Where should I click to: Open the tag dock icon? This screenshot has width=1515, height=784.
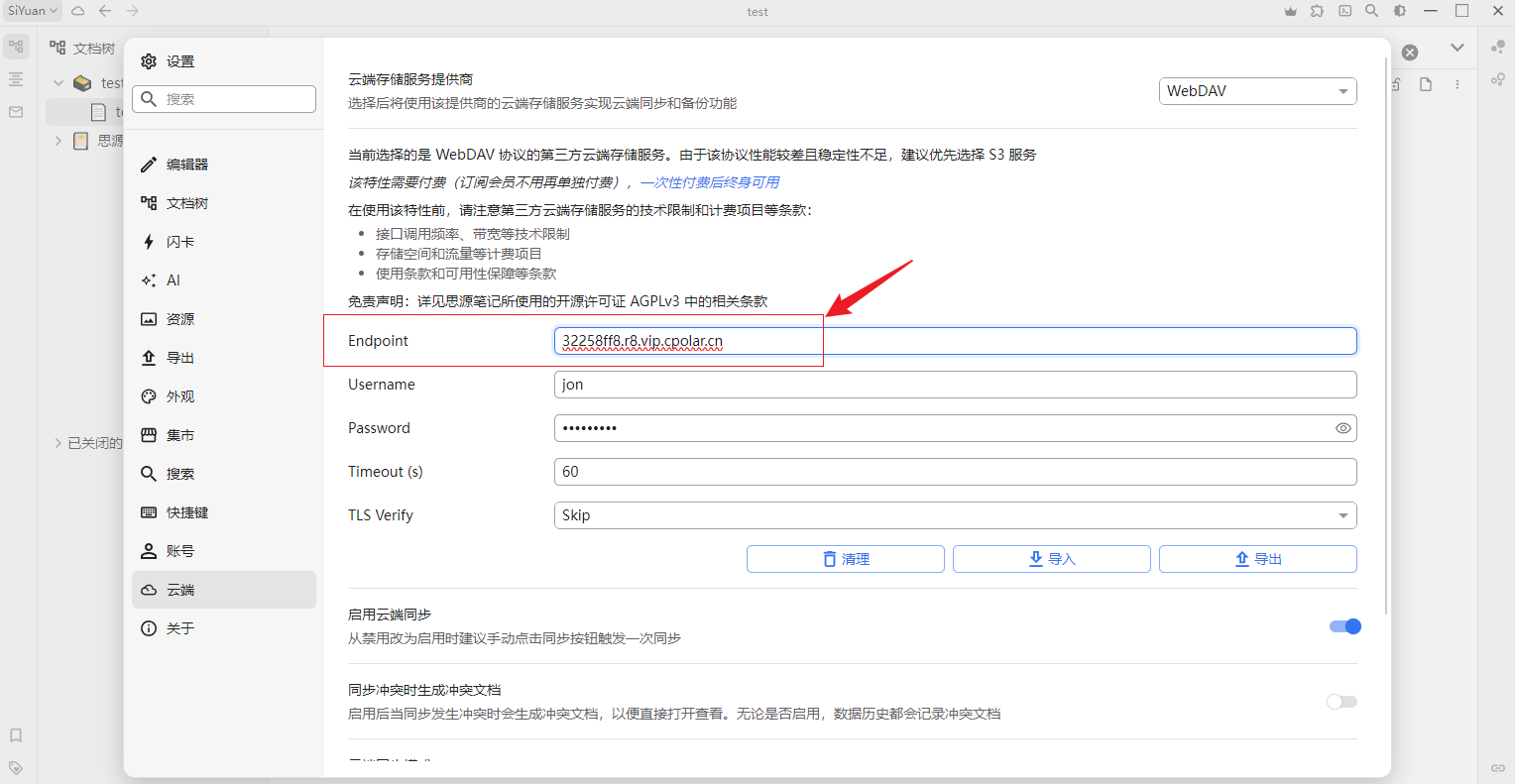16,768
